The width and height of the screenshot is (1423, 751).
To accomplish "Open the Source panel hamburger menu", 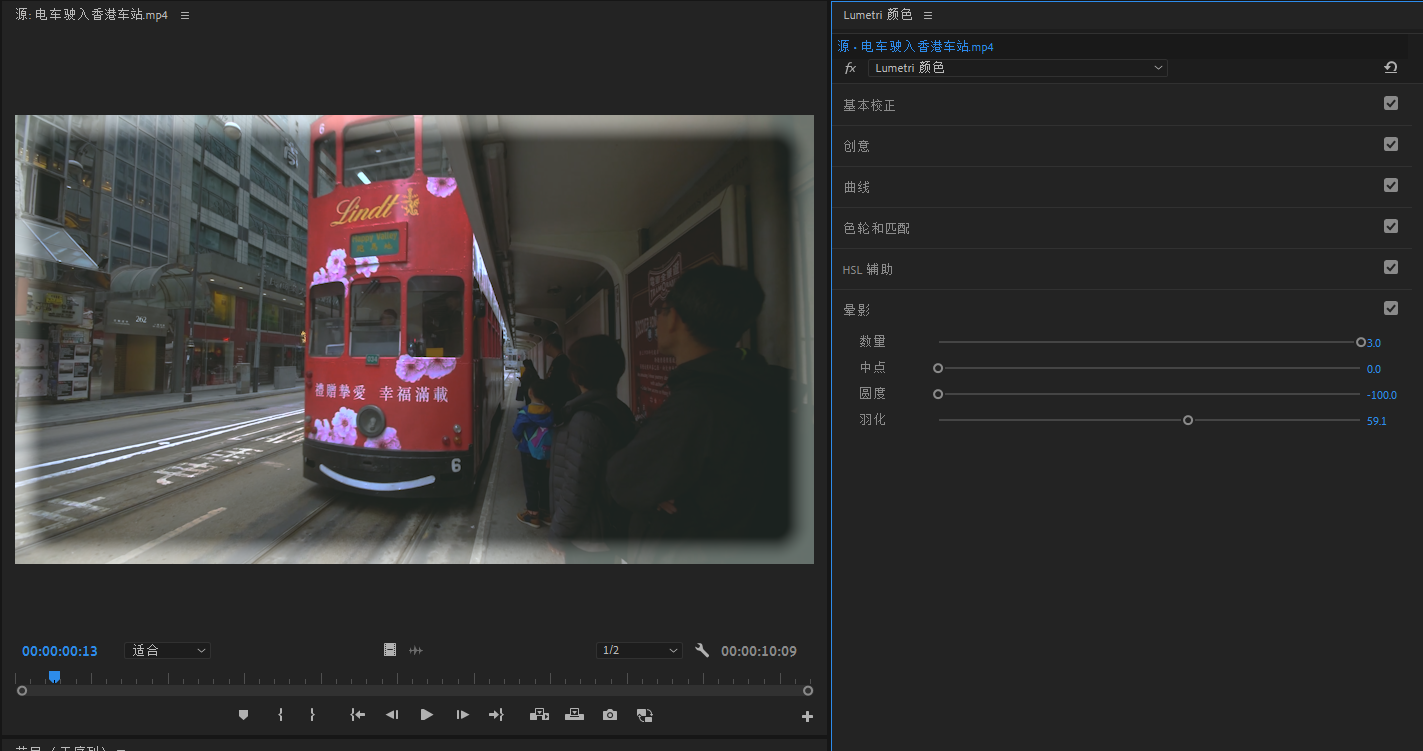I will tap(185, 15).
